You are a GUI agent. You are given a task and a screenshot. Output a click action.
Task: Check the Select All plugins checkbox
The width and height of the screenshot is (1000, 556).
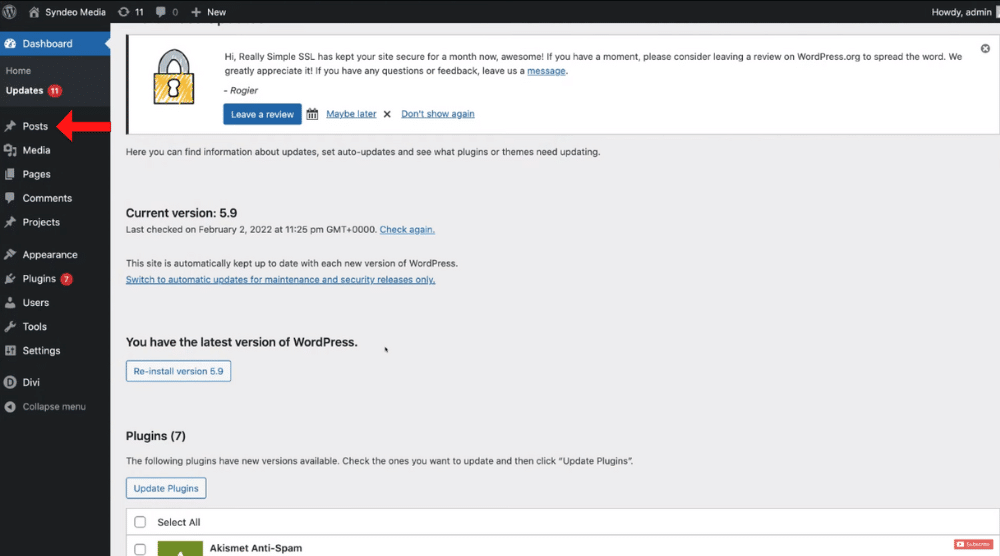click(x=140, y=522)
